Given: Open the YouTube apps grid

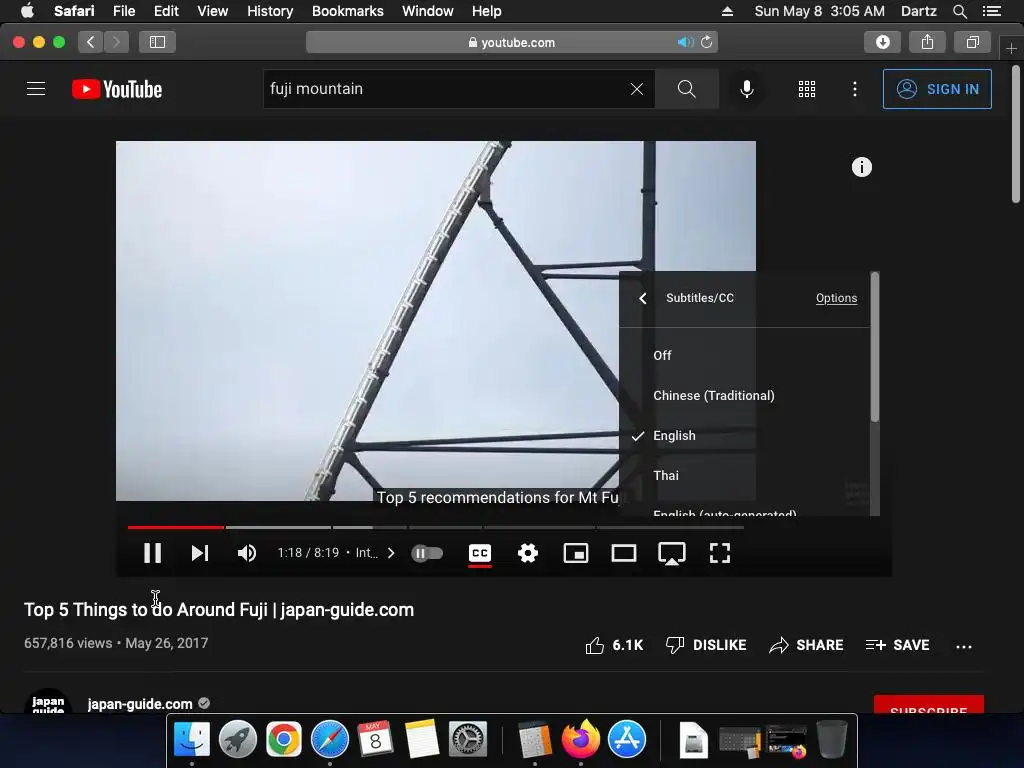Looking at the screenshot, I should 807,89.
